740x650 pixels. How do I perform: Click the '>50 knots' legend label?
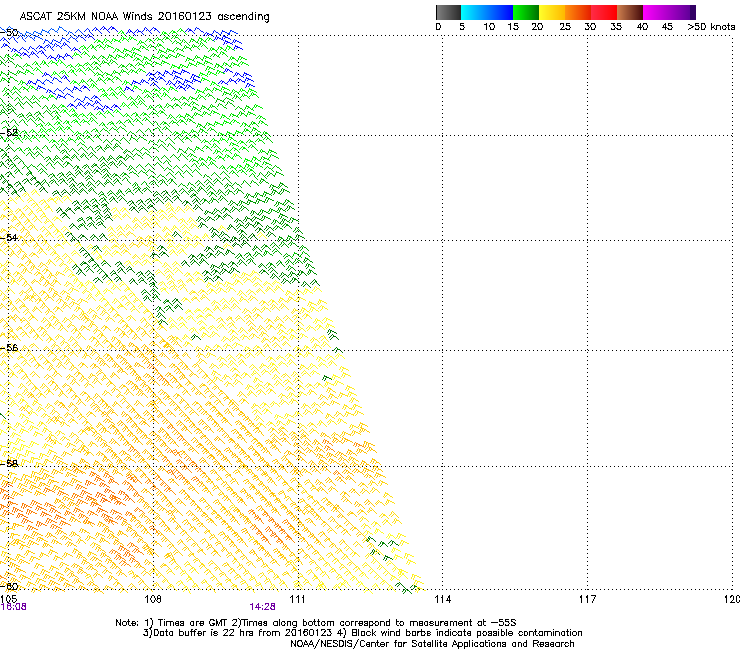click(x=711, y=27)
